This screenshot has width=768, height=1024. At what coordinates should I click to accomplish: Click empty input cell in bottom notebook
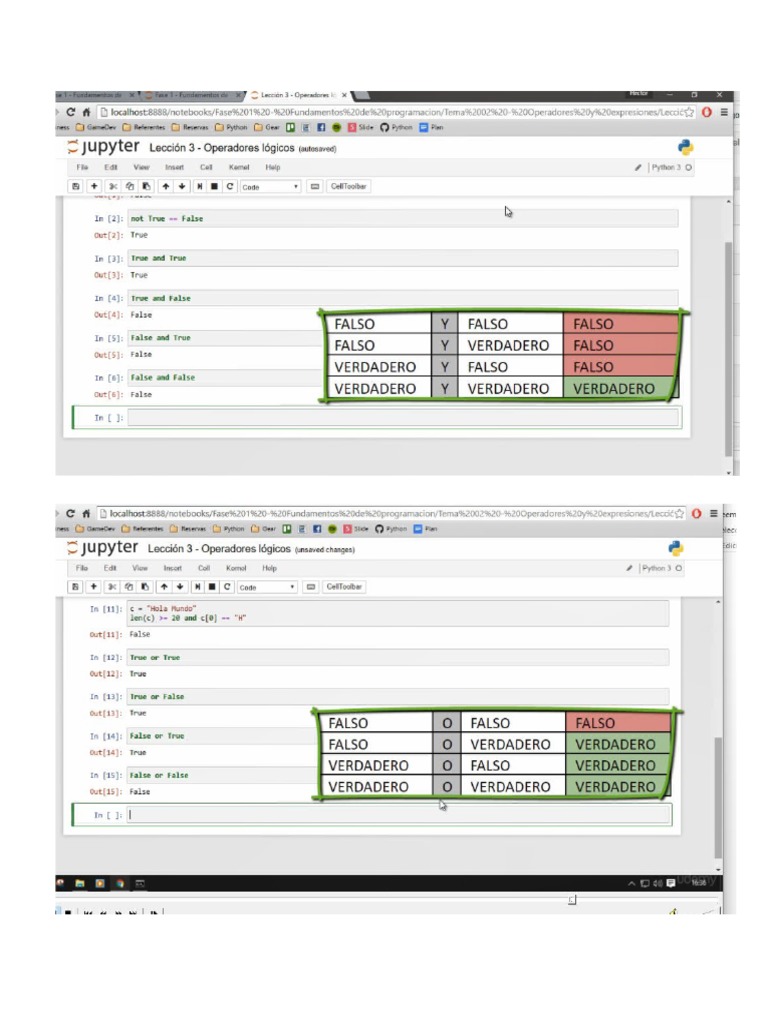pyautogui.click(x=399, y=814)
